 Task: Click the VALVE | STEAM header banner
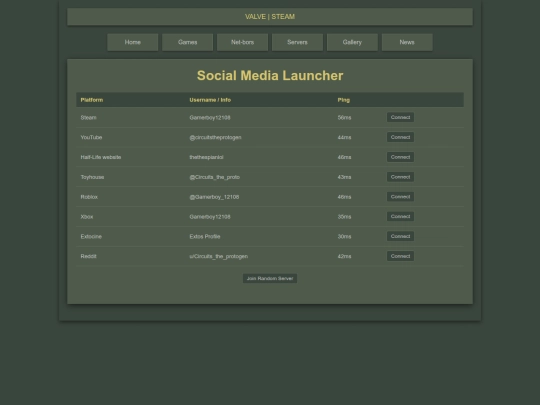pos(270,17)
